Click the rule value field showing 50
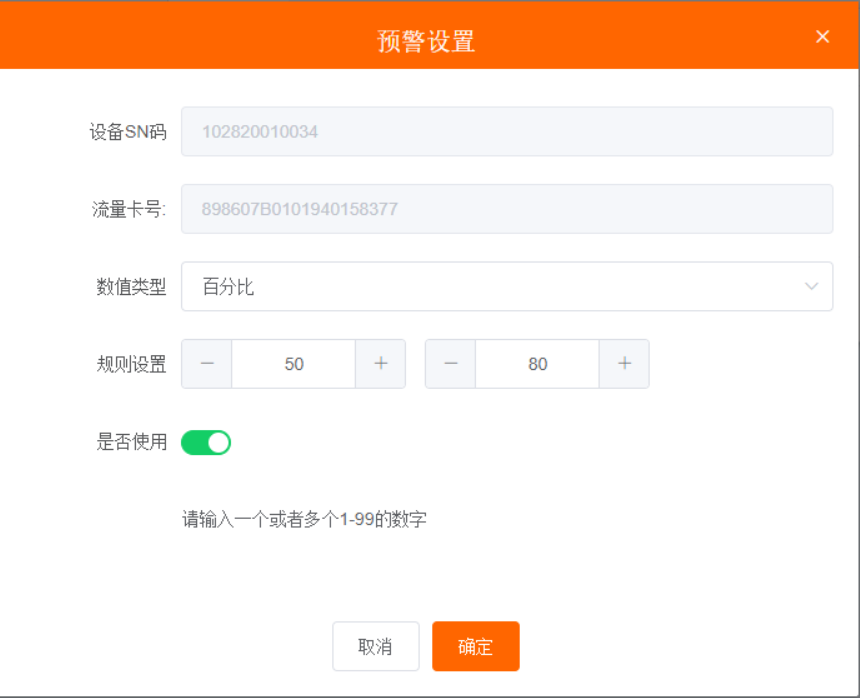Image resolution: width=860 pixels, height=698 pixels. (x=293, y=364)
